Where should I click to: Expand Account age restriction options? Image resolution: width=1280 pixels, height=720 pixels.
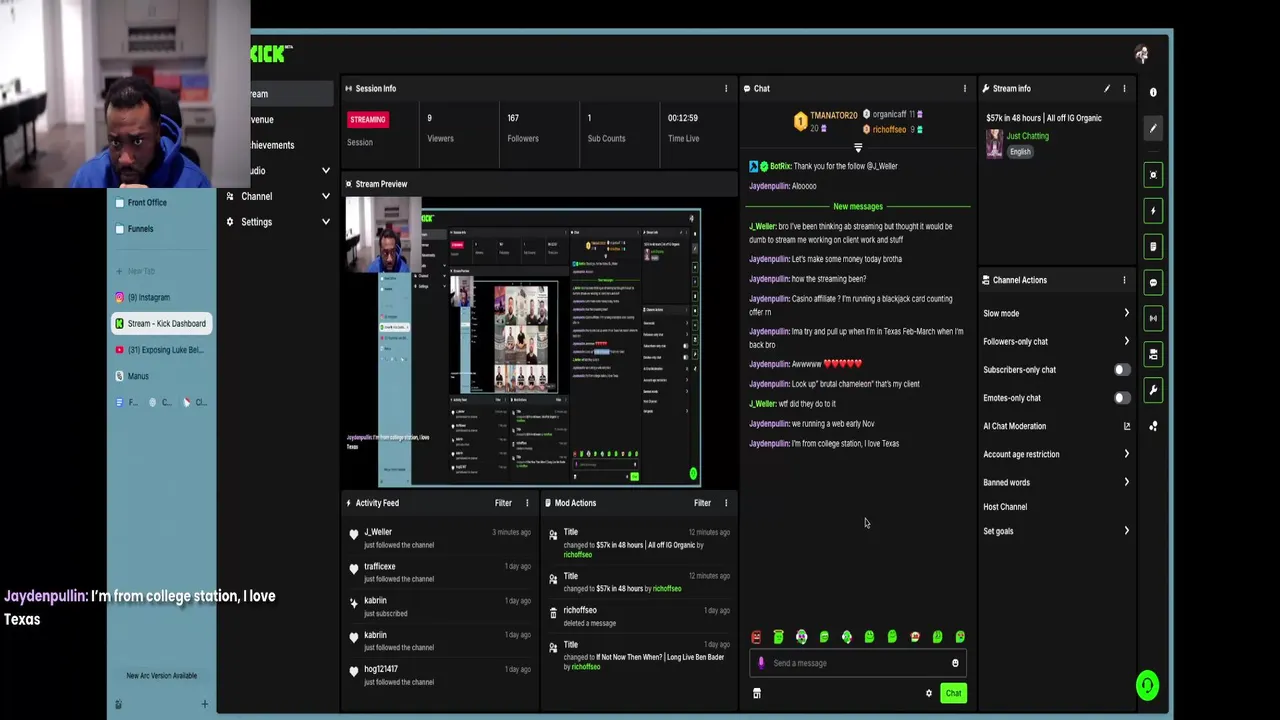(1126, 454)
